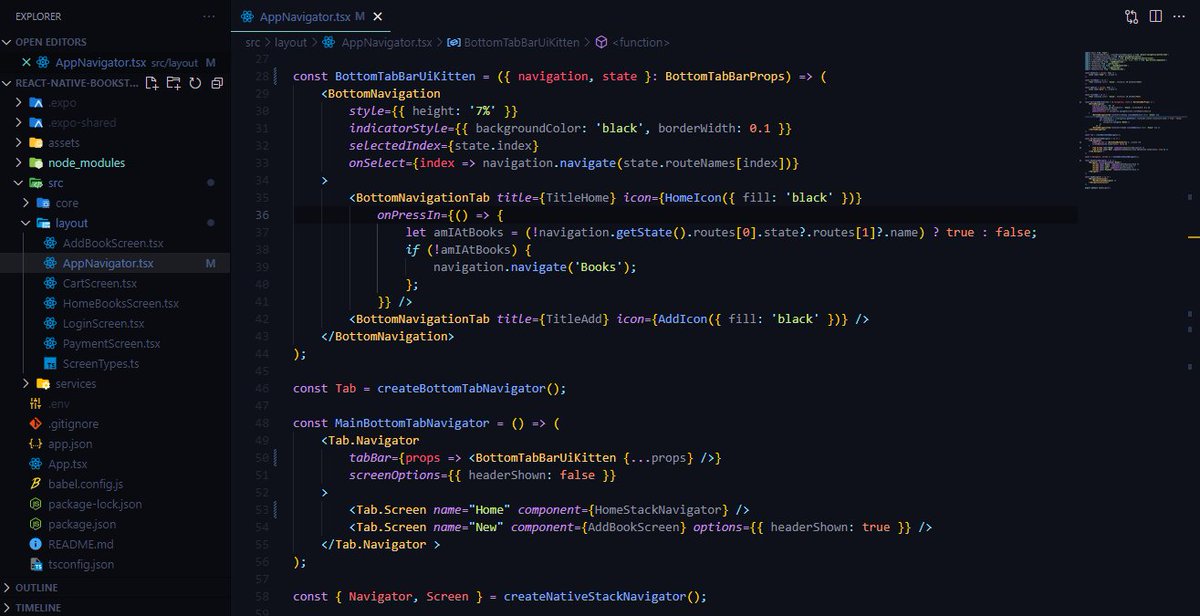Viewport: 1200px width, 616px height.
Task: Open ScreenTypes.ts file
Action: (x=100, y=363)
